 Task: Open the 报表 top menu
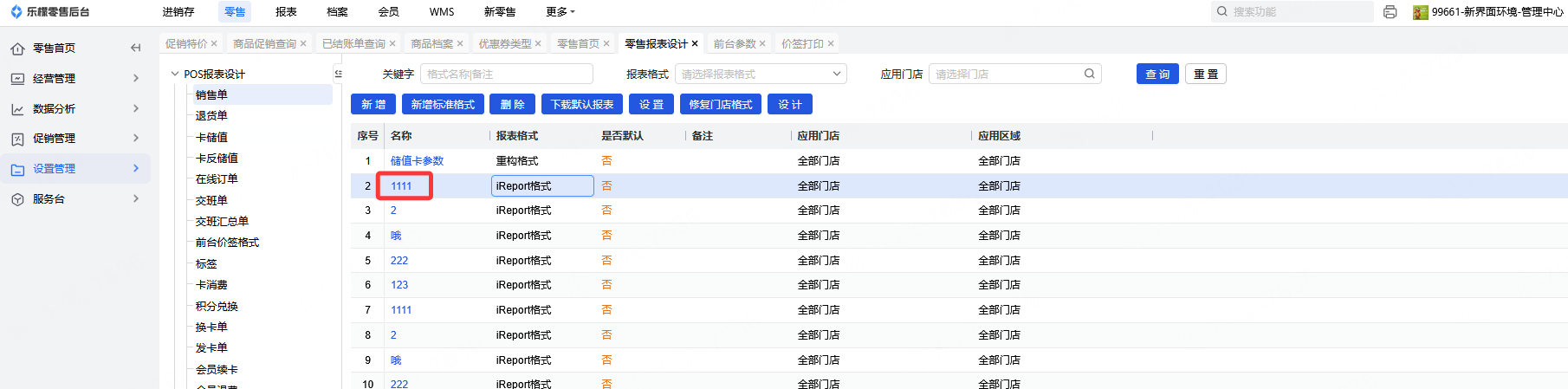click(286, 12)
